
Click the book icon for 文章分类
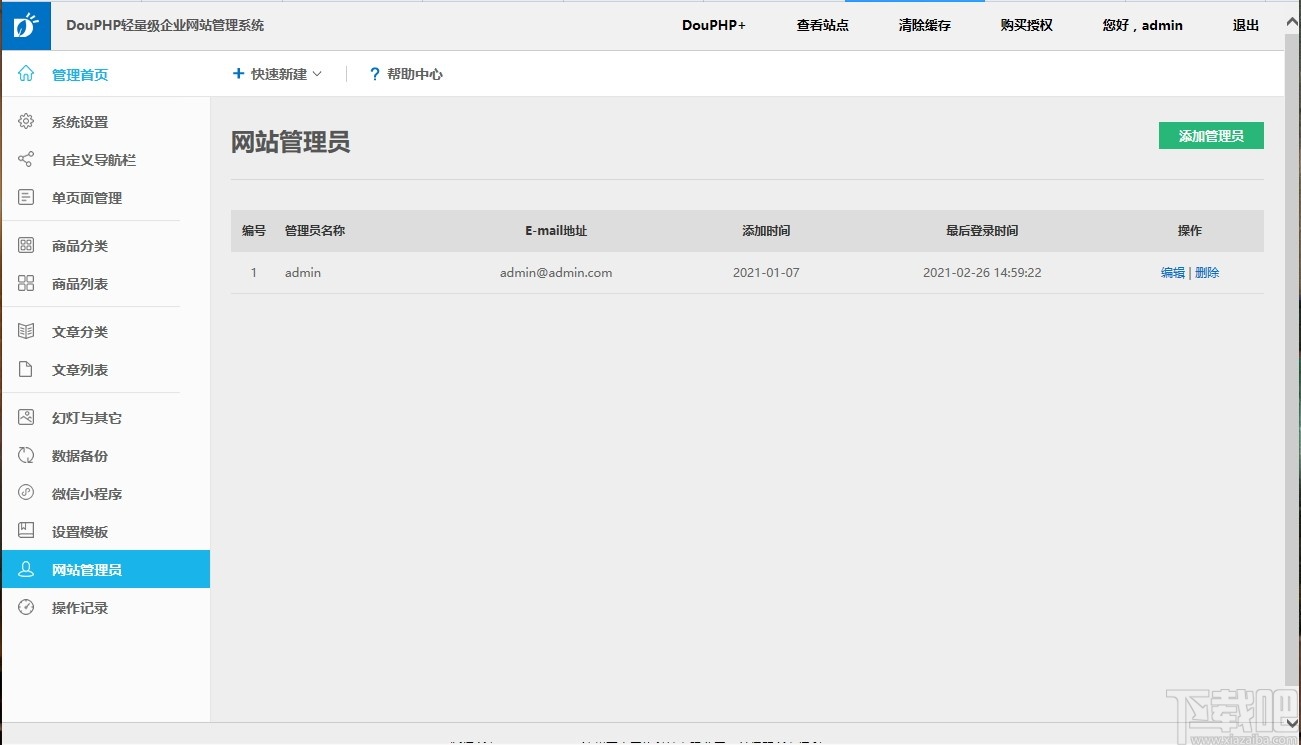coord(26,332)
